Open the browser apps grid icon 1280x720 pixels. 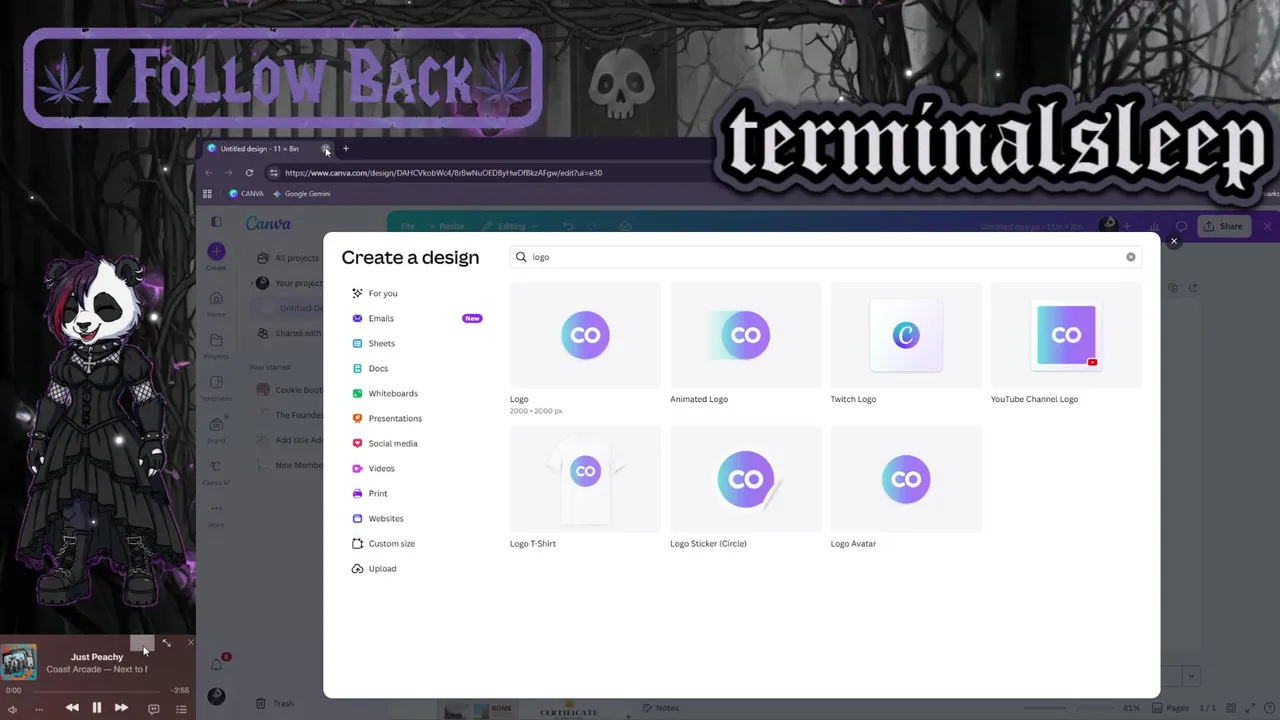[208, 194]
